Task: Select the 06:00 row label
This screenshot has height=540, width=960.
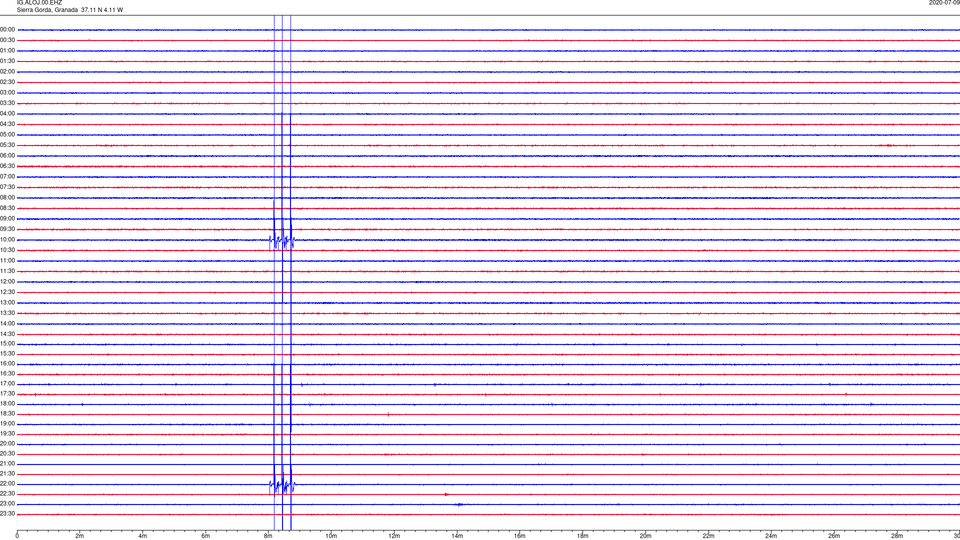Action: (x=7, y=156)
